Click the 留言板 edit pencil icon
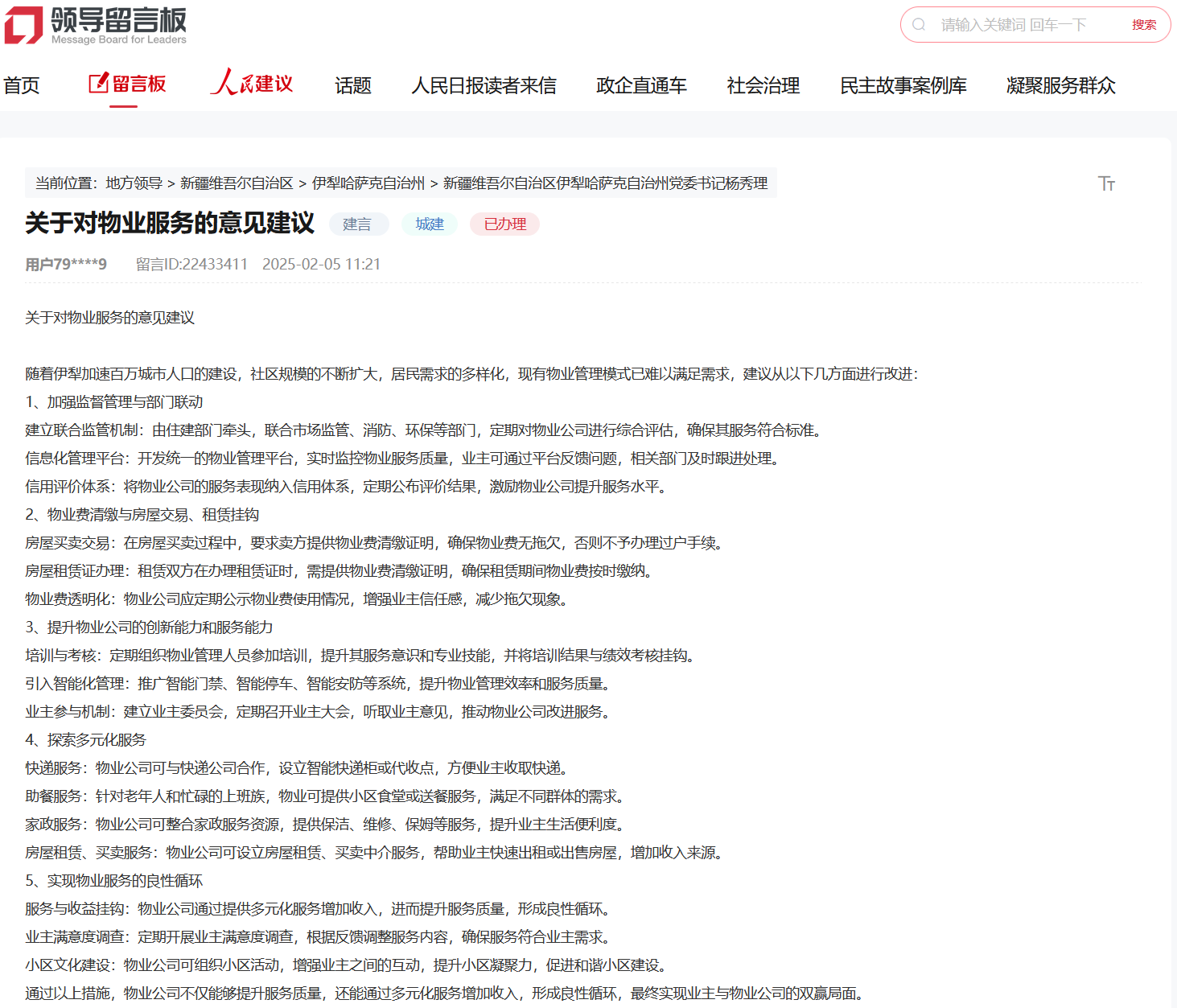 point(98,83)
